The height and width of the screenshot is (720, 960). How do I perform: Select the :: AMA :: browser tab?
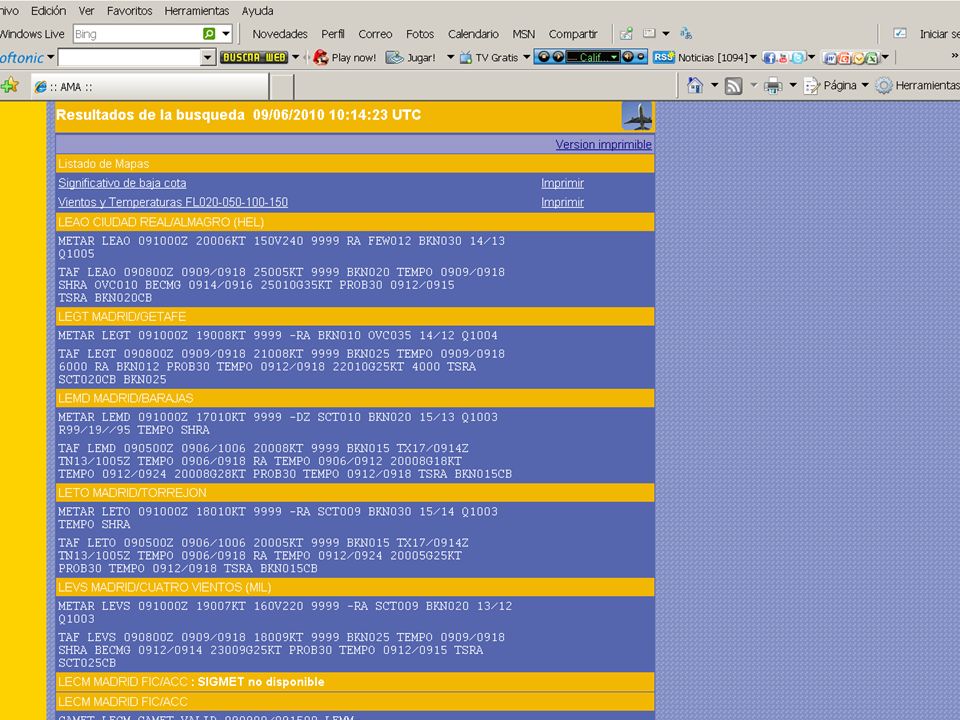click(x=150, y=87)
